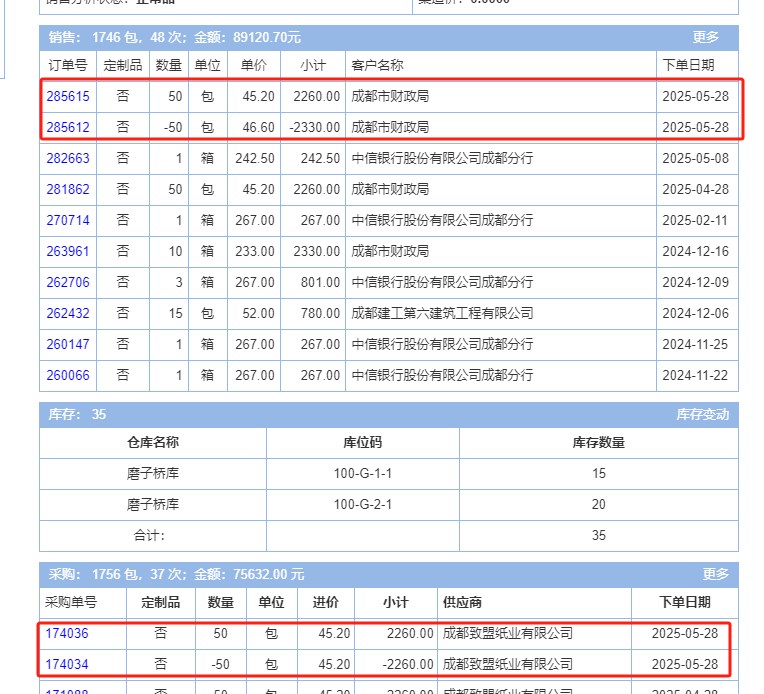Click date 2024-12-09 in sales table

point(695,282)
